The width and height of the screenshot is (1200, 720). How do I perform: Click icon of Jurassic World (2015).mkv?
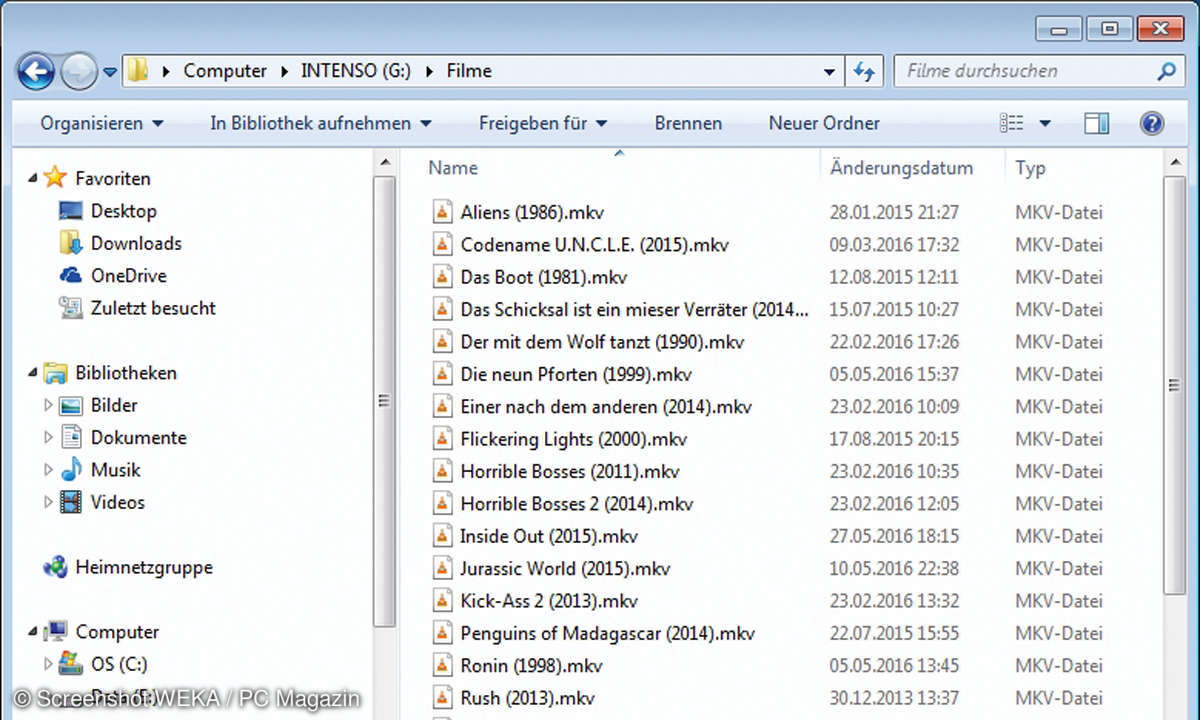(443, 568)
